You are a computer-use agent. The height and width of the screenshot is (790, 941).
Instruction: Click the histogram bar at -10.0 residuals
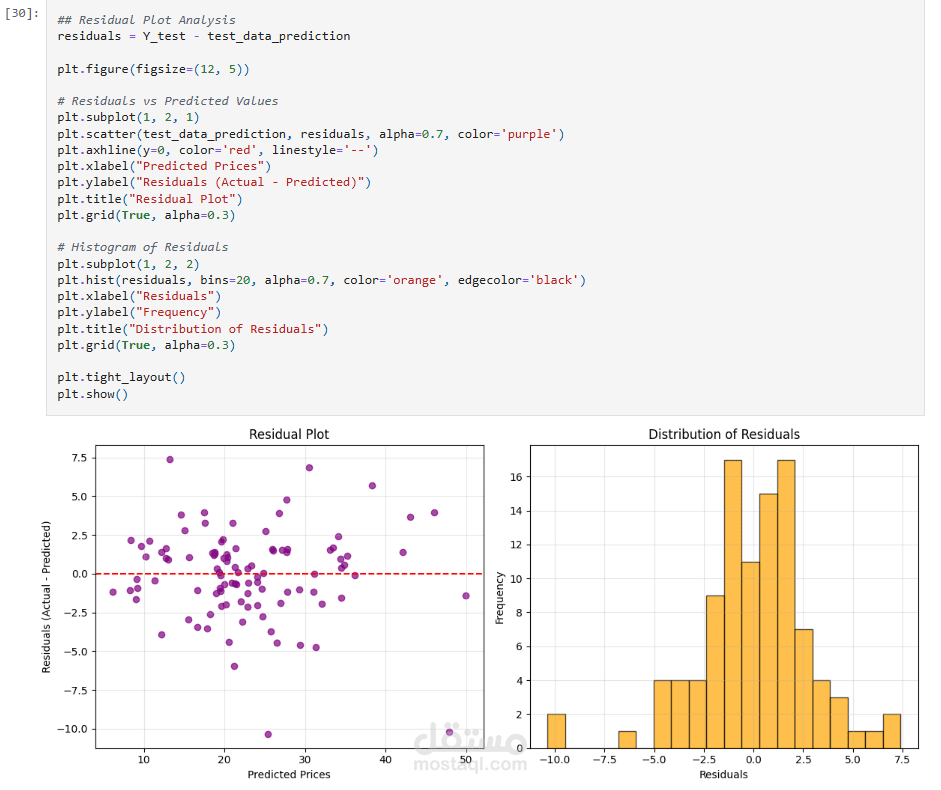(556, 731)
